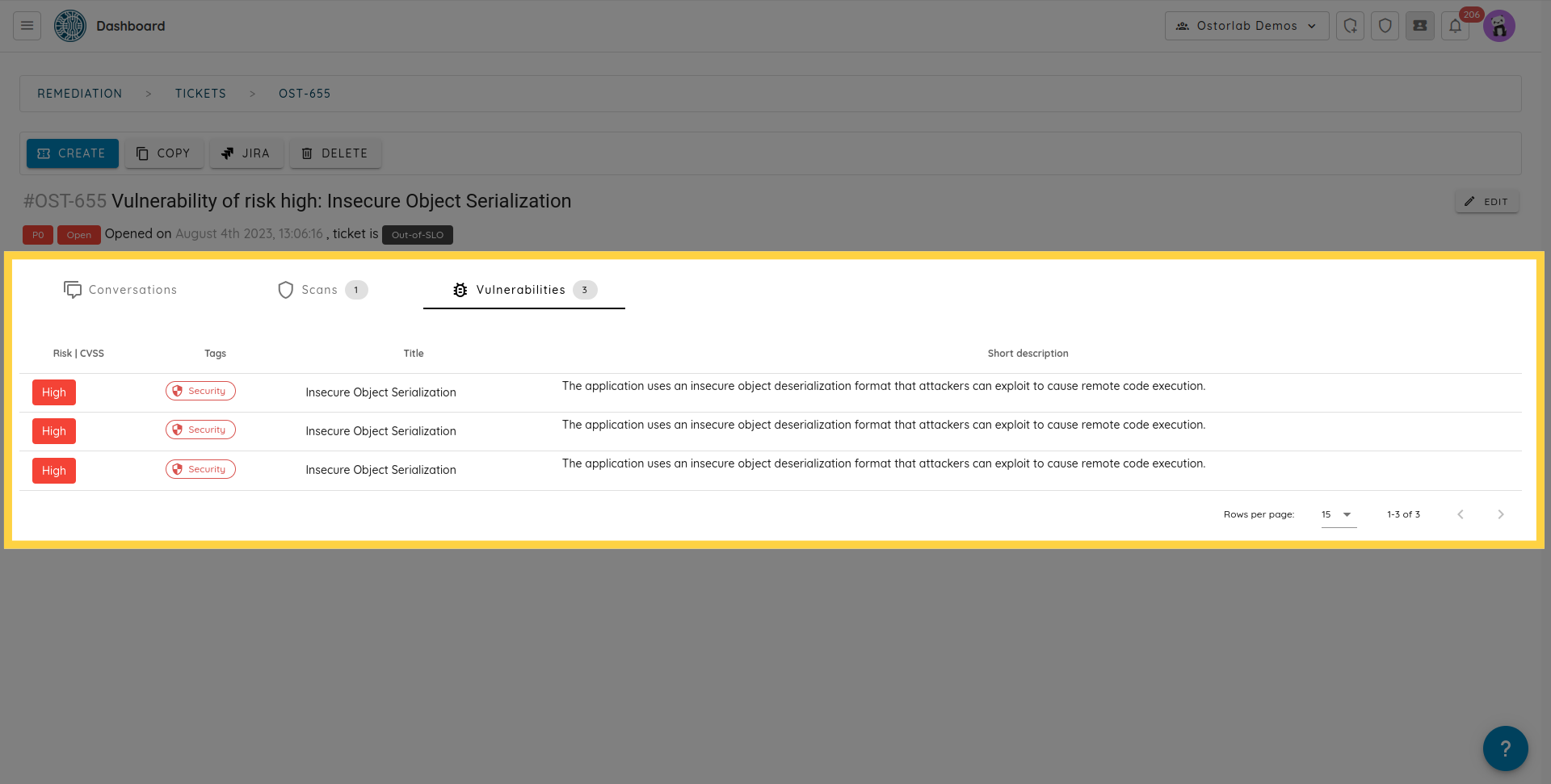Open the rows per page dropdown

(x=1338, y=514)
